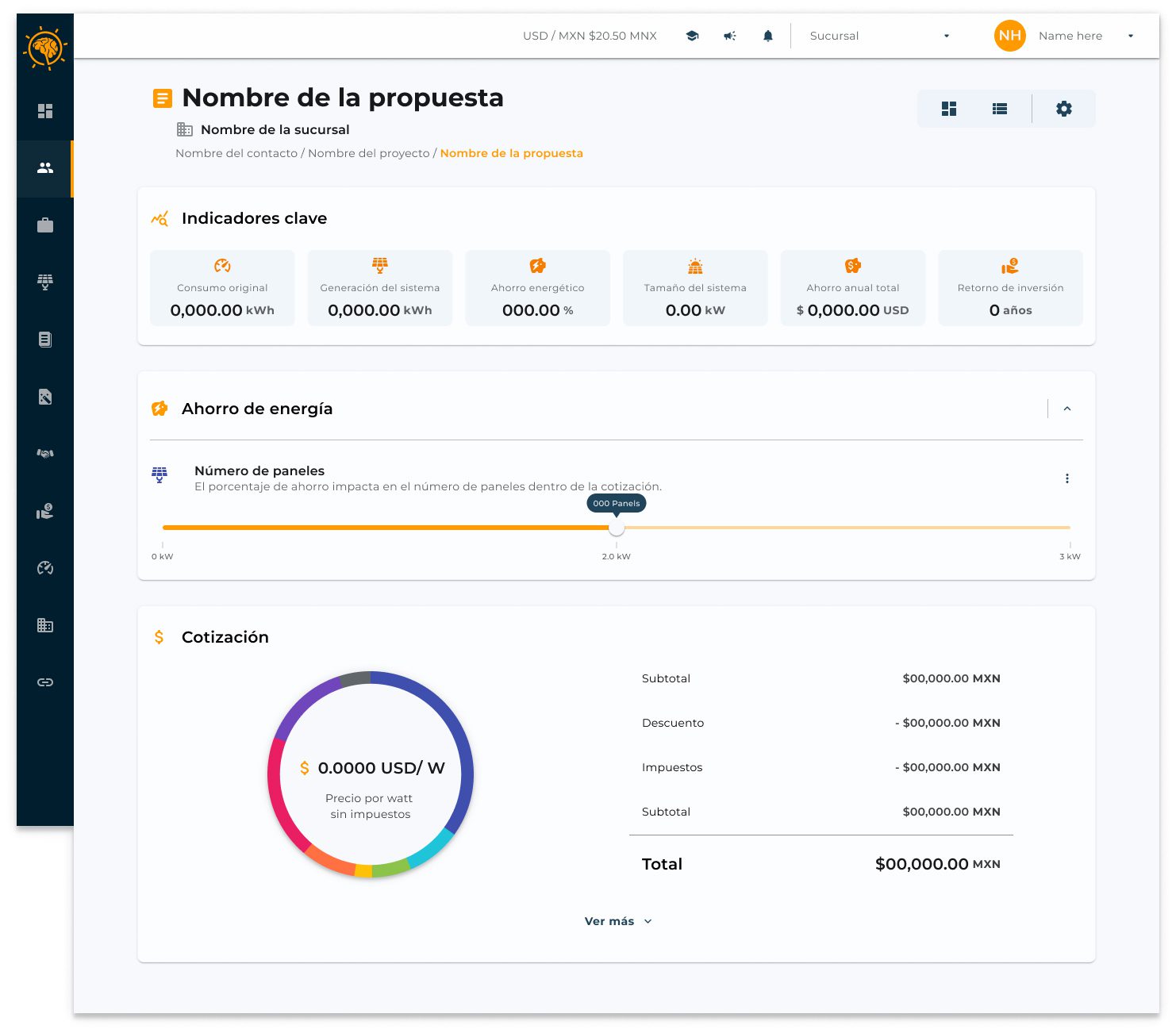Open the briefcase projects icon in sidebar

[x=45, y=225]
